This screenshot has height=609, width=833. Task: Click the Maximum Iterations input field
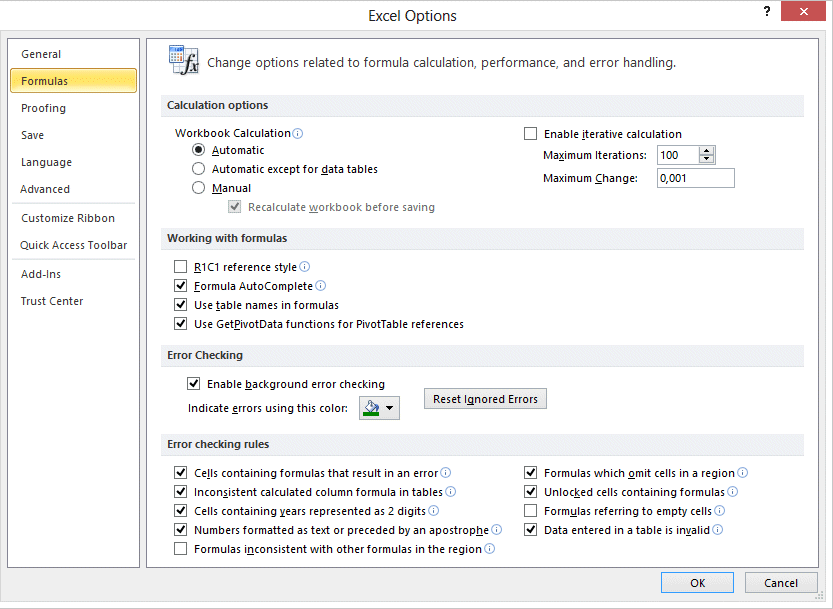click(x=678, y=155)
